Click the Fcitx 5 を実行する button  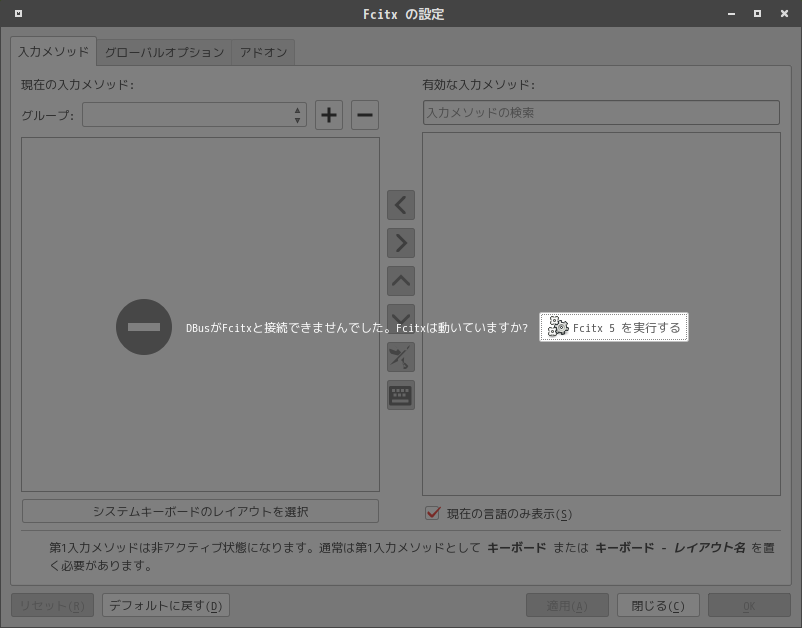pos(614,327)
